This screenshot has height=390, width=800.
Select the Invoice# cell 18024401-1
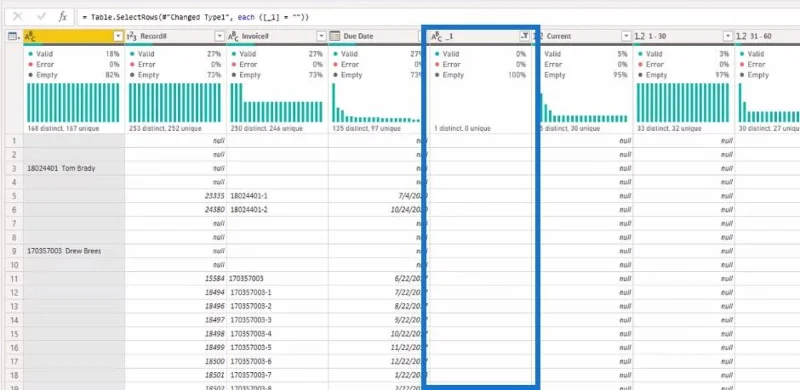coord(277,196)
